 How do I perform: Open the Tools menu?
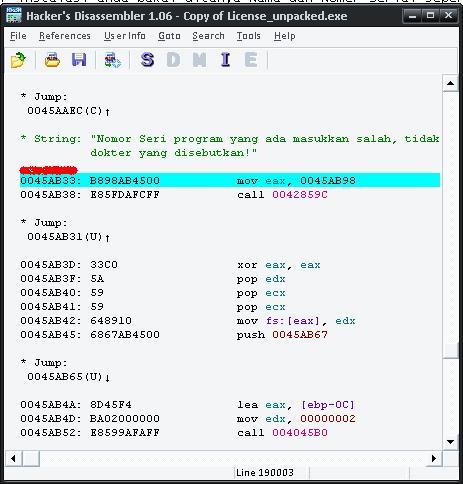248,36
